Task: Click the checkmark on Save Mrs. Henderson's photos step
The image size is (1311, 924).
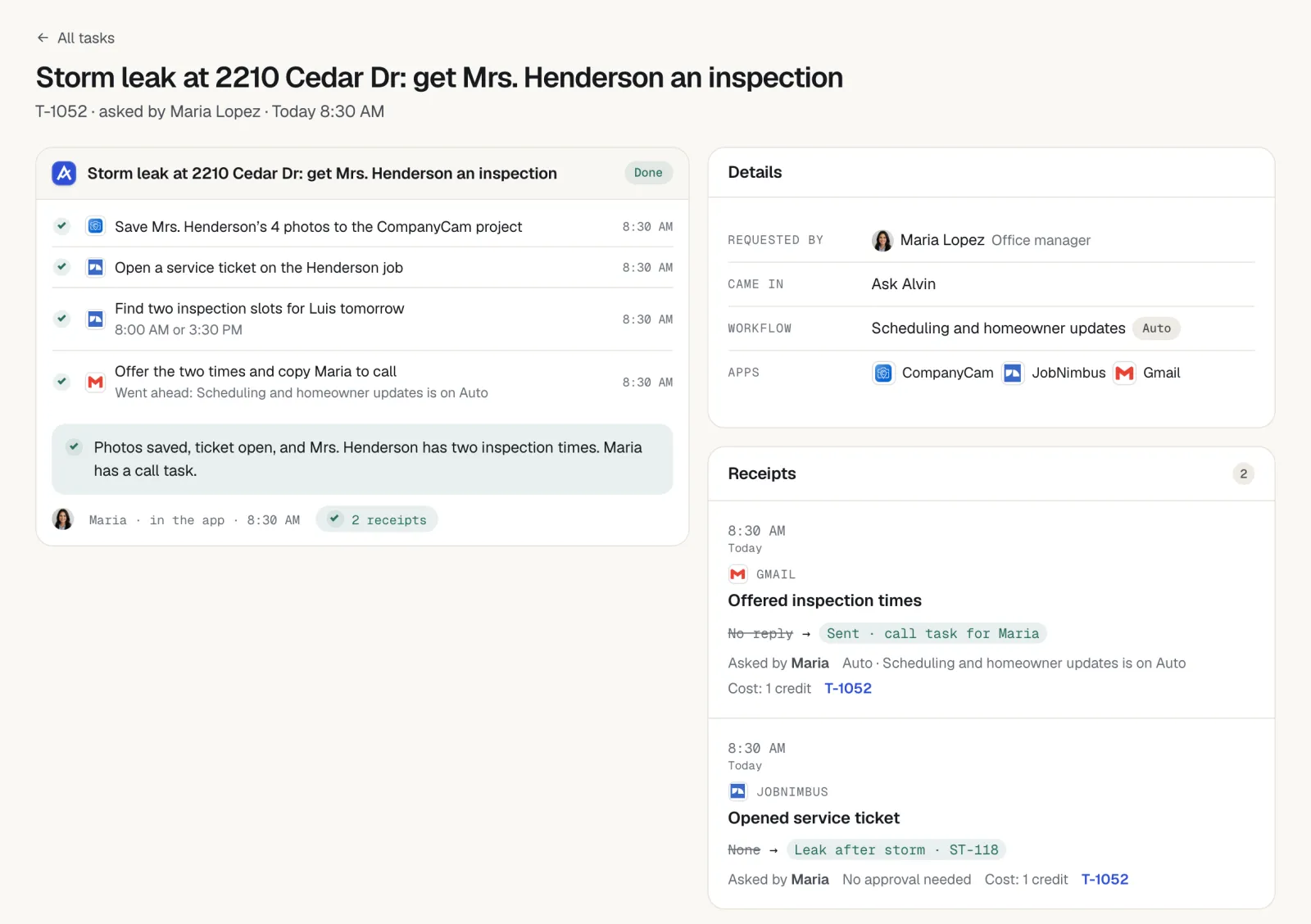Action: [x=62, y=226]
